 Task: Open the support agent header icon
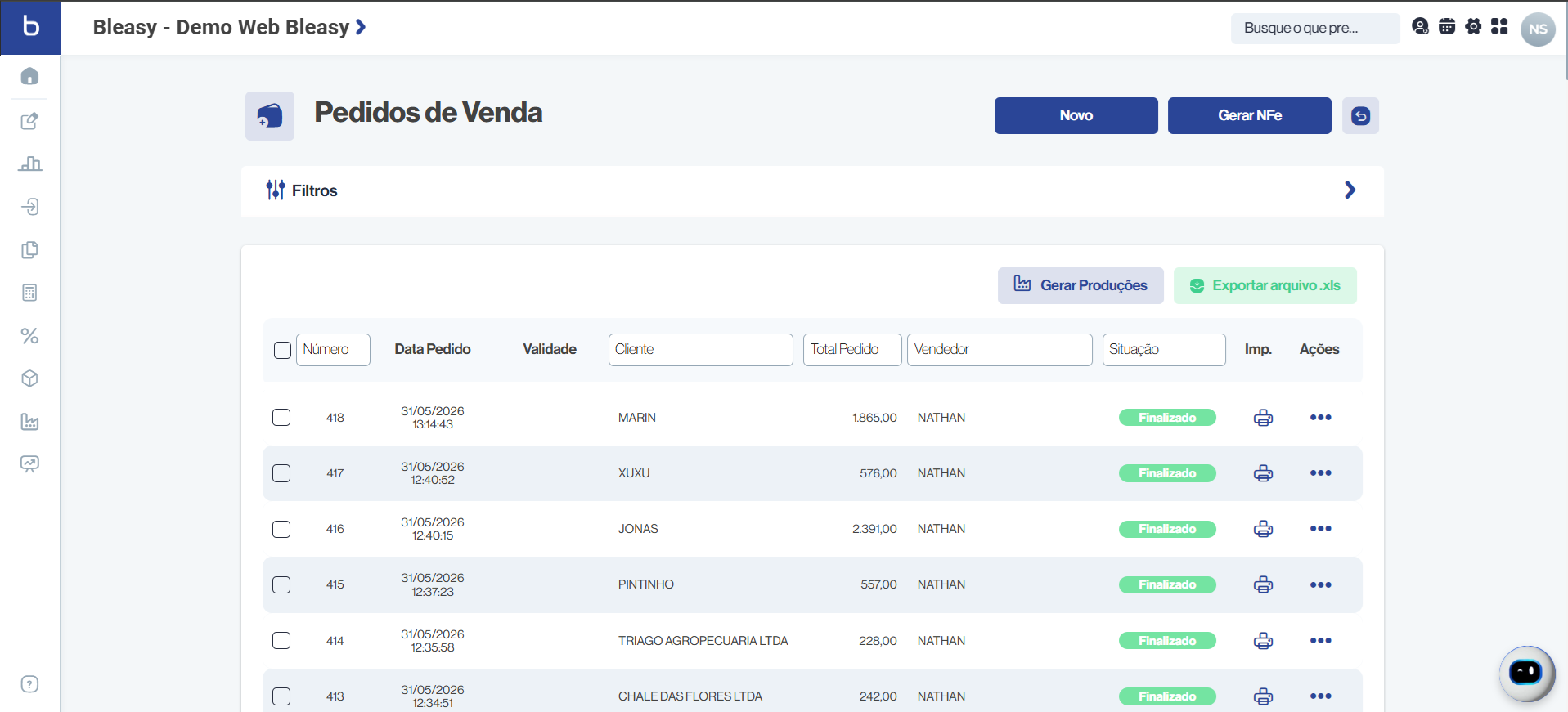point(1421,26)
